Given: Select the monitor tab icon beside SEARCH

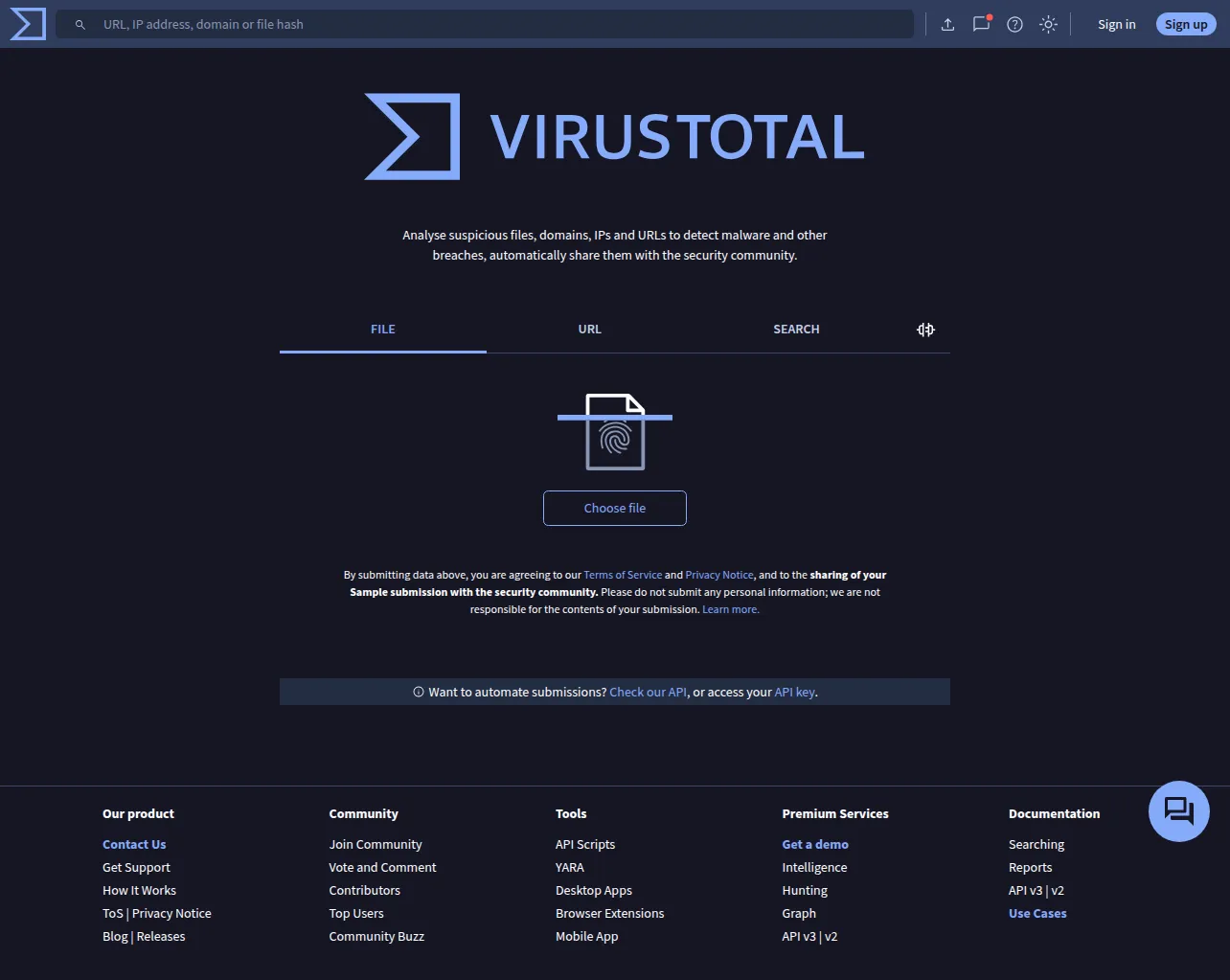Looking at the screenshot, I should 925,330.
